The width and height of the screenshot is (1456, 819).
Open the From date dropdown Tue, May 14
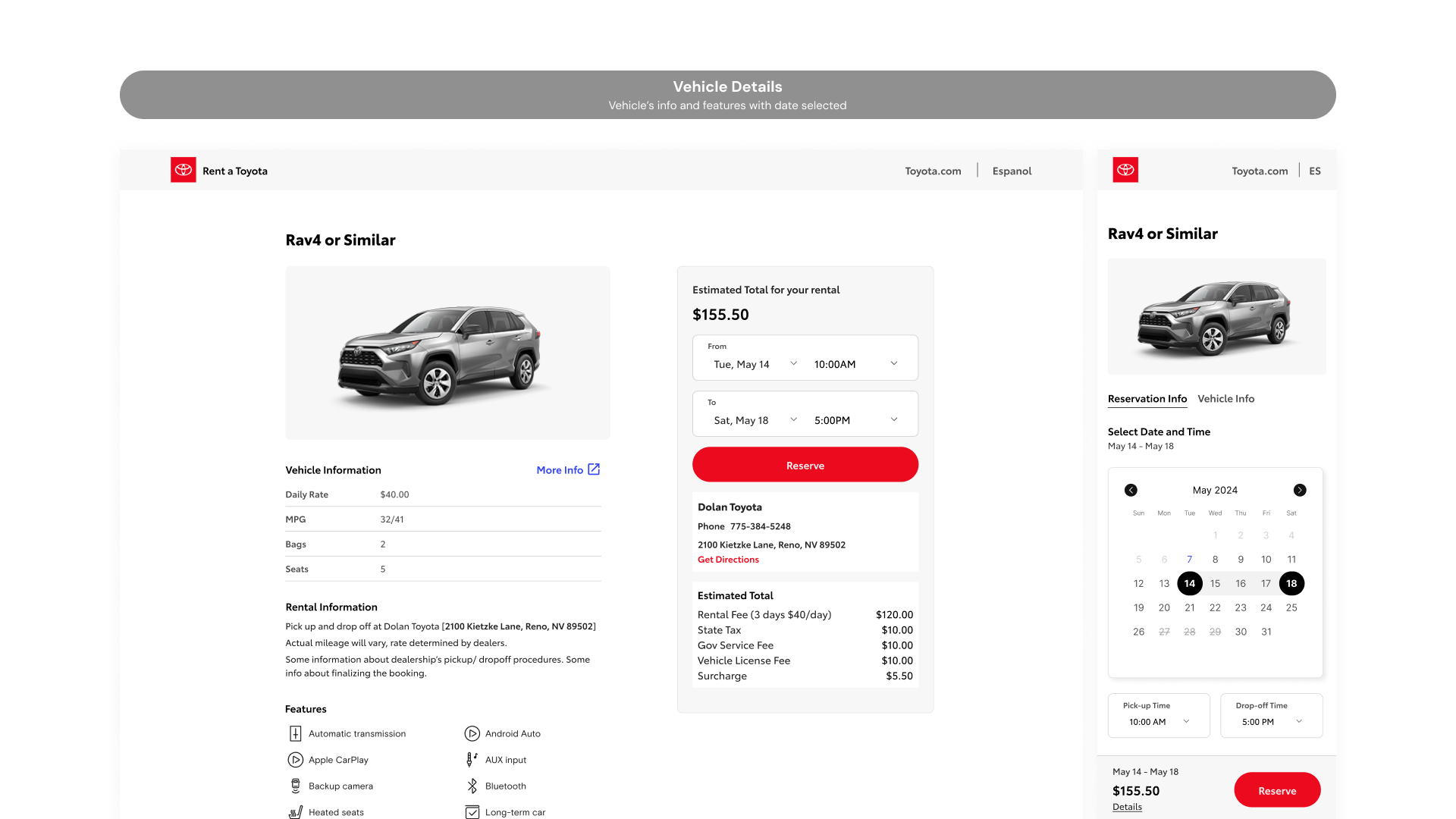click(x=755, y=364)
